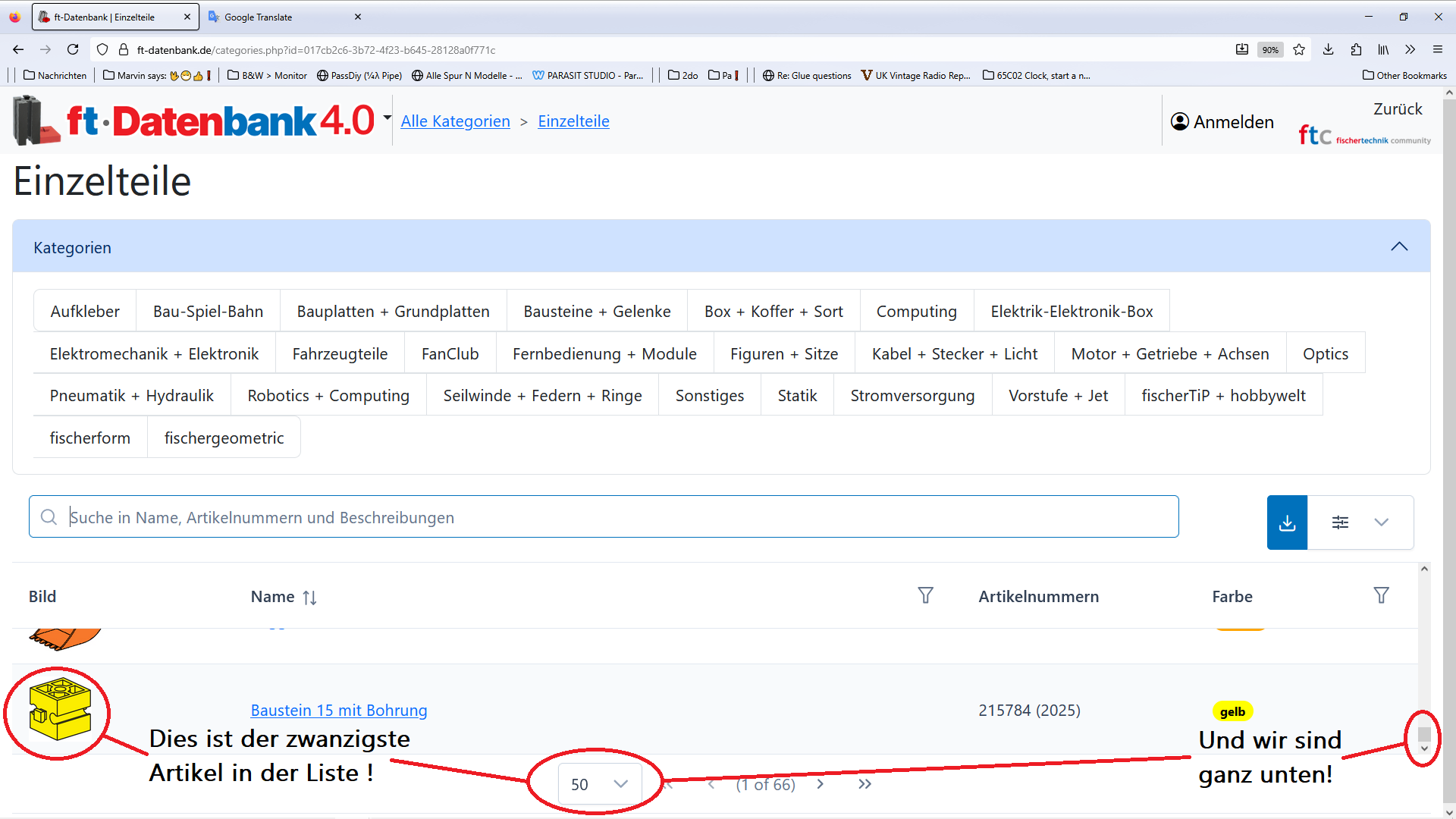The width and height of the screenshot is (1456, 819).
Task: Click inside the article search input field
Action: (531, 516)
